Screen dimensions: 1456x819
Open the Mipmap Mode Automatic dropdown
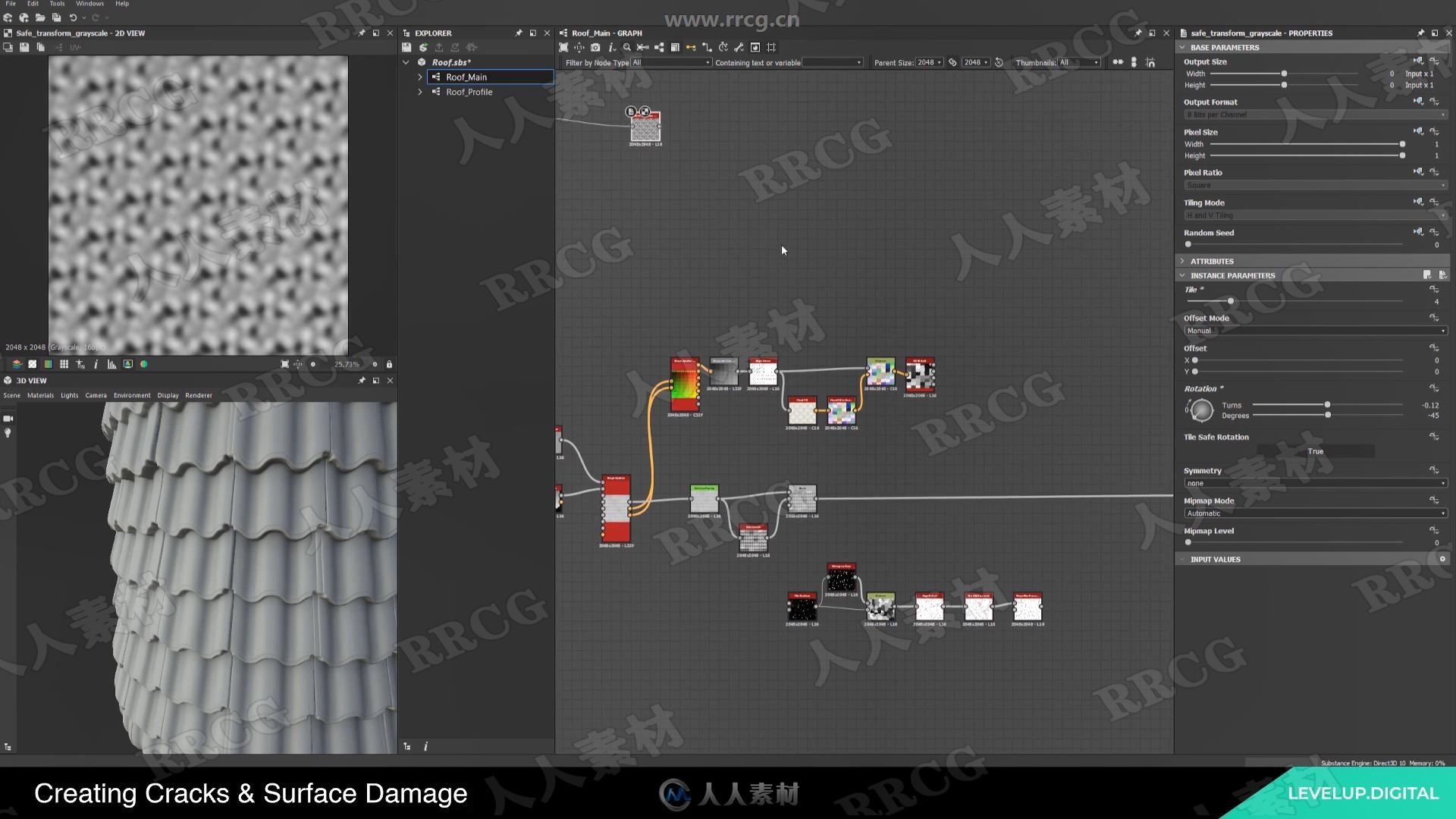(x=1315, y=513)
